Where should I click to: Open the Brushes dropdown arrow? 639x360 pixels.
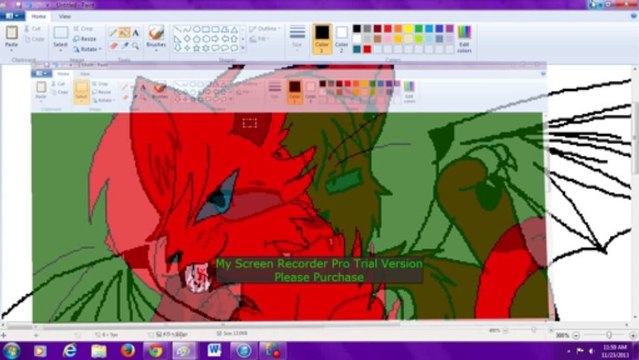click(x=156, y=50)
